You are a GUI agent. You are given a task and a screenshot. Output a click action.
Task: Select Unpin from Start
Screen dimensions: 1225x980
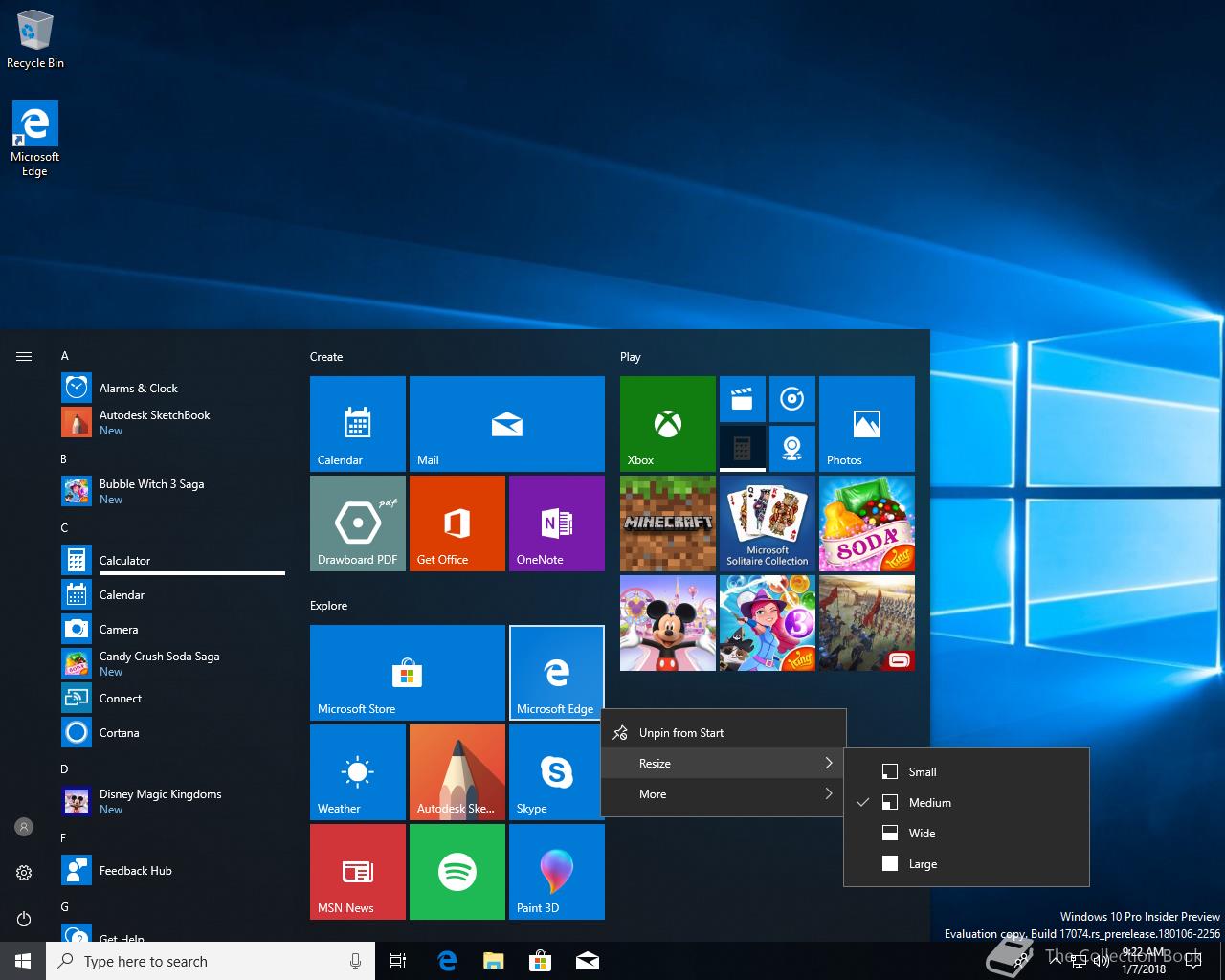[x=724, y=732]
